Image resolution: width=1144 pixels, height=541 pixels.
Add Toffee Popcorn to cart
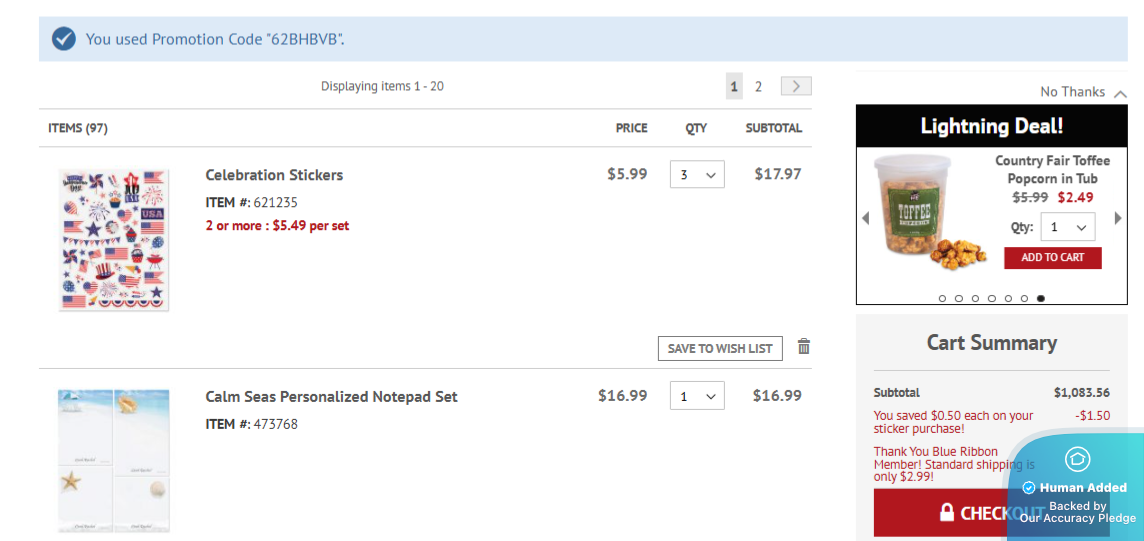coord(1052,258)
